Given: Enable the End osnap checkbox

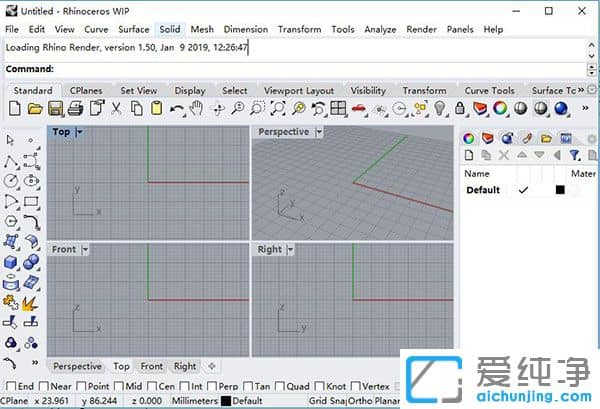Looking at the screenshot, I should pos(11,386).
